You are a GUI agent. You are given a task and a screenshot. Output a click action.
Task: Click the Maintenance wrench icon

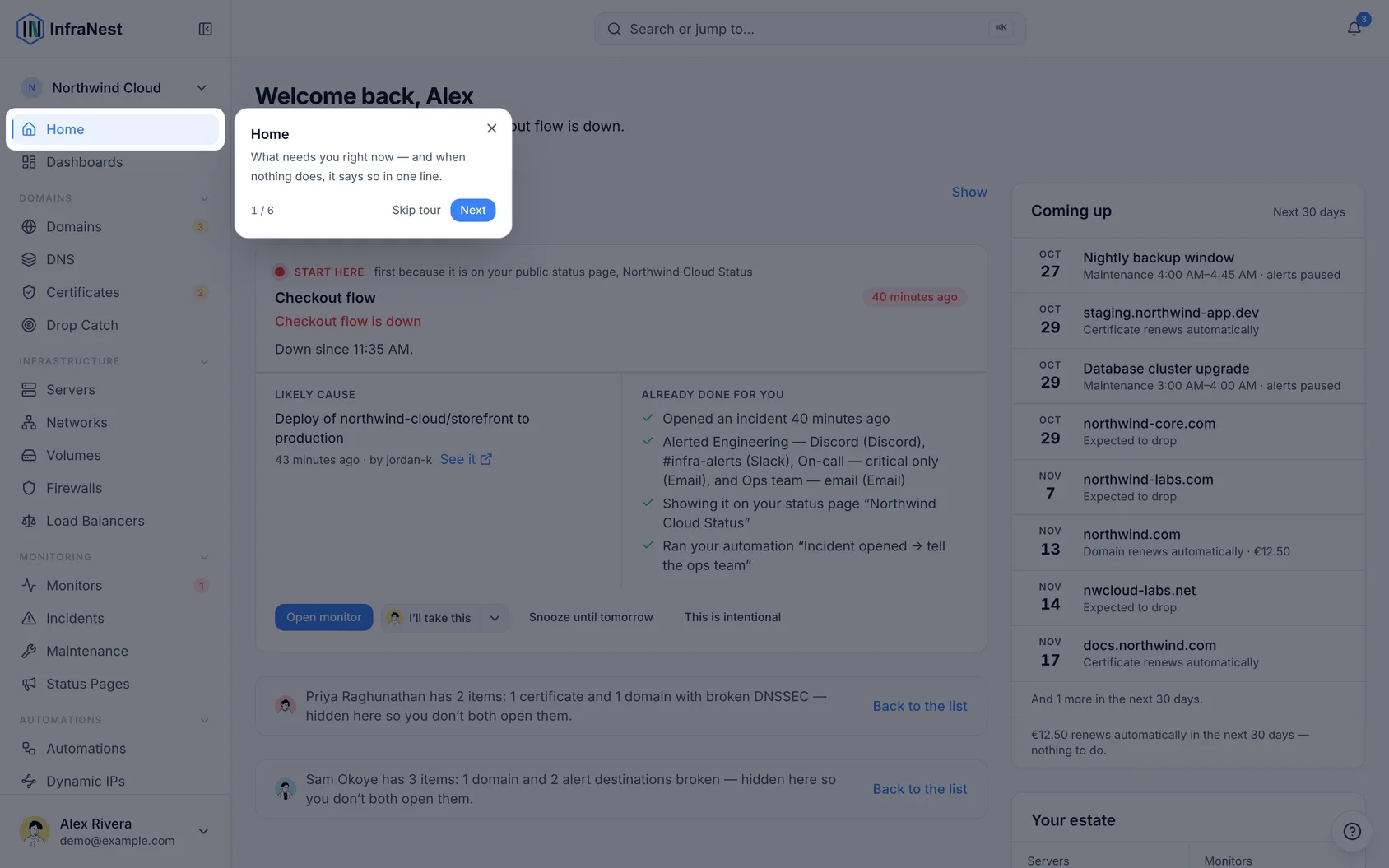pos(29,651)
